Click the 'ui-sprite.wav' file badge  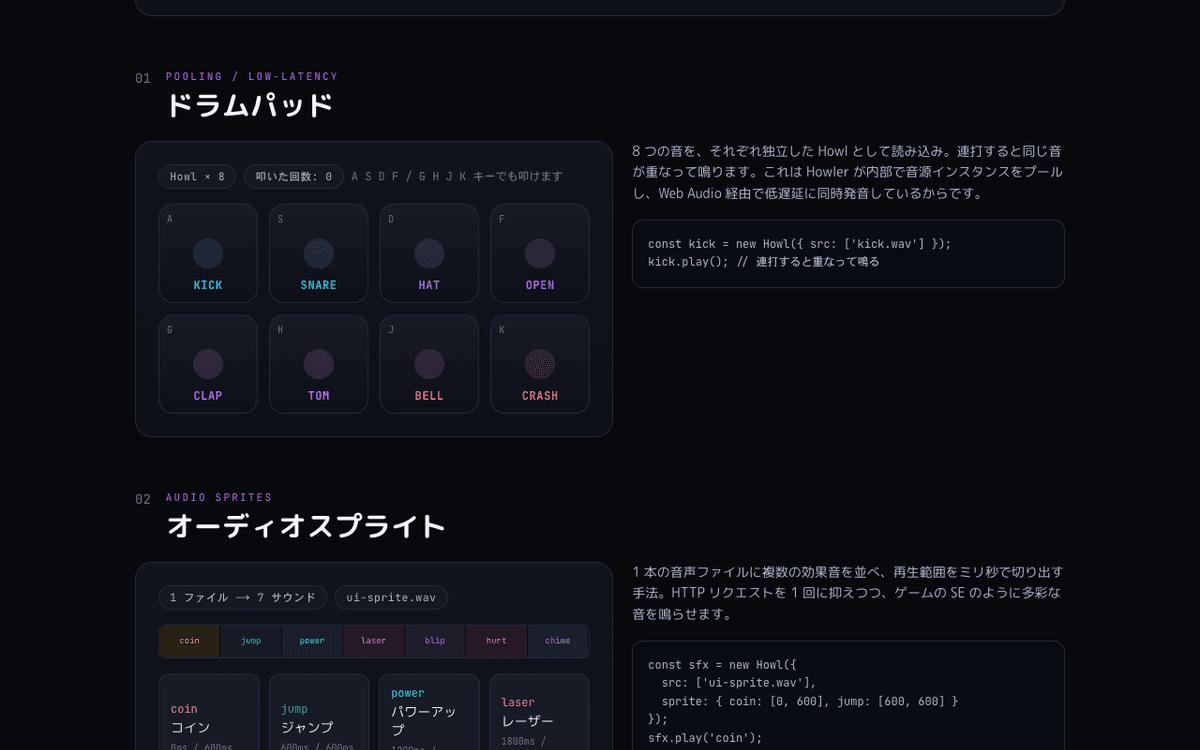(x=391, y=598)
